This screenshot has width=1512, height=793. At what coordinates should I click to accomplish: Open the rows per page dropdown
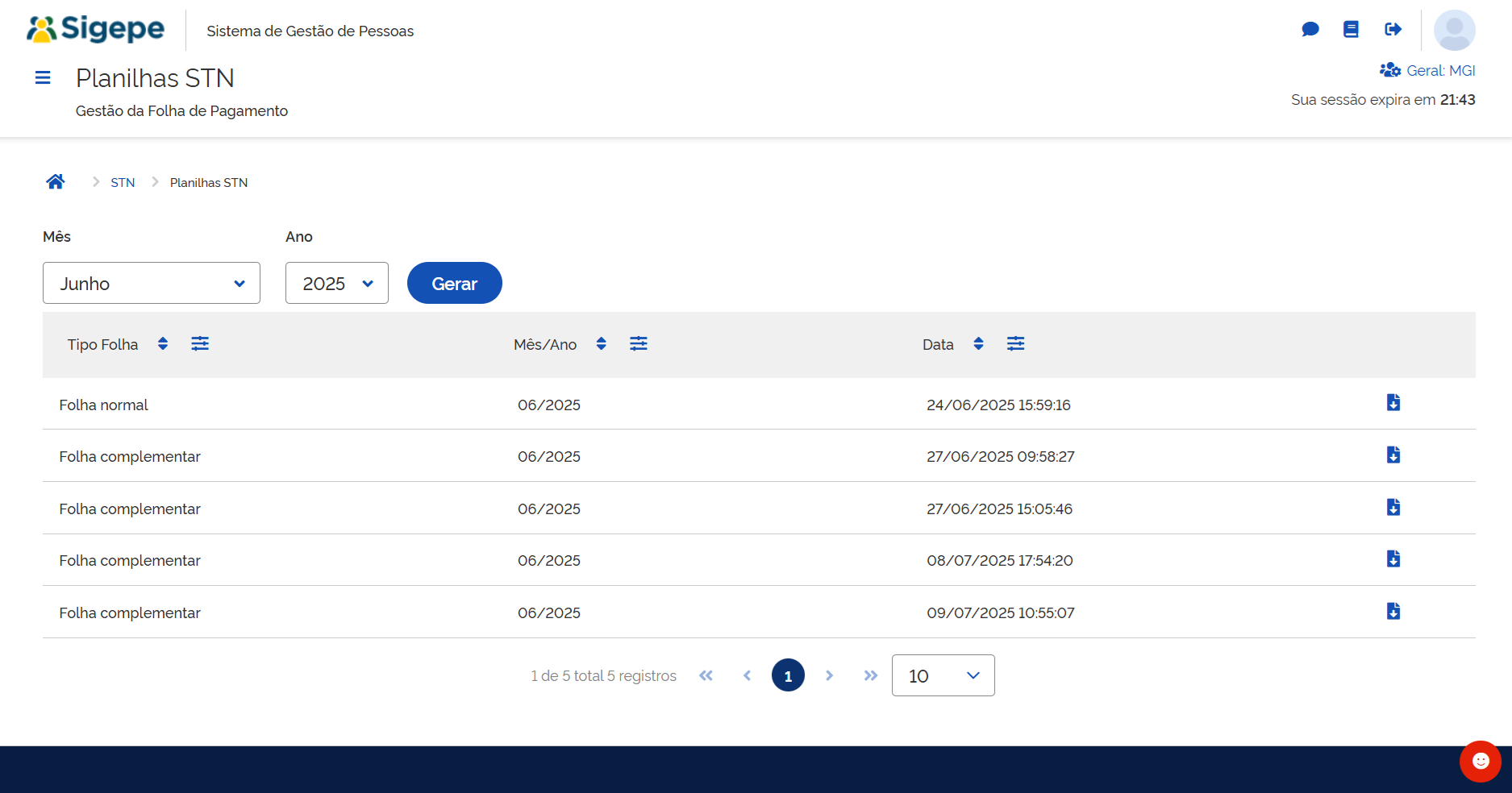pyautogui.click(x=943, y=676)
